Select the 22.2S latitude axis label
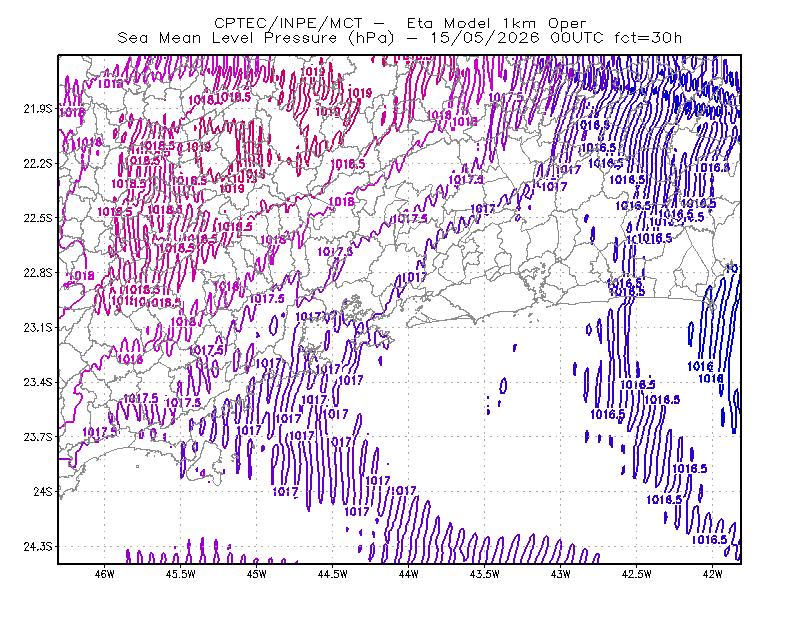Viewport: 800px width, 618px height. [38, 163]
